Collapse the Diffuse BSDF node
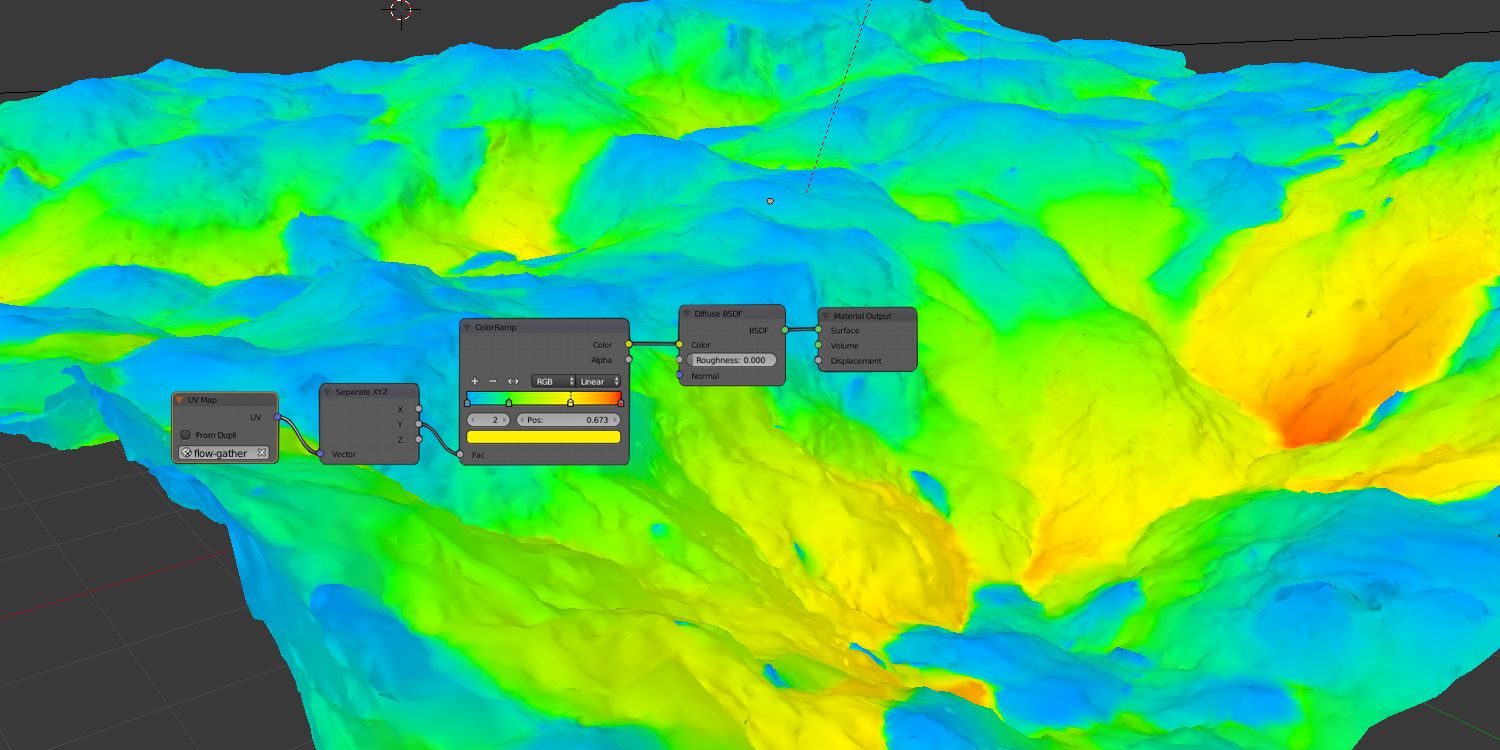 (x=687, y=313)
